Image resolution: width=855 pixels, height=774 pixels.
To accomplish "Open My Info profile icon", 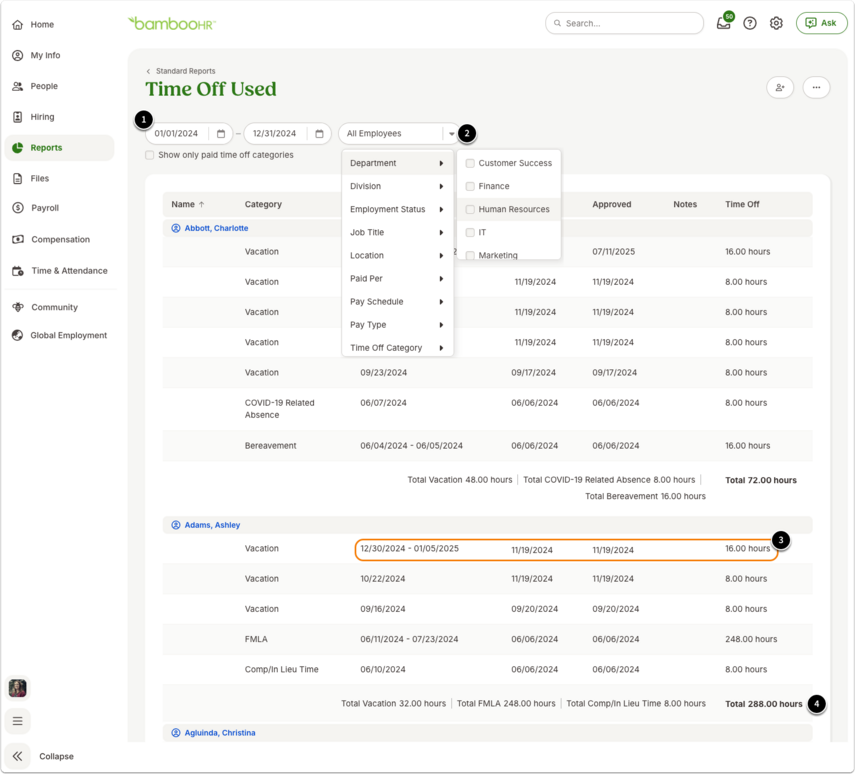I will click(x=17, y=55).
